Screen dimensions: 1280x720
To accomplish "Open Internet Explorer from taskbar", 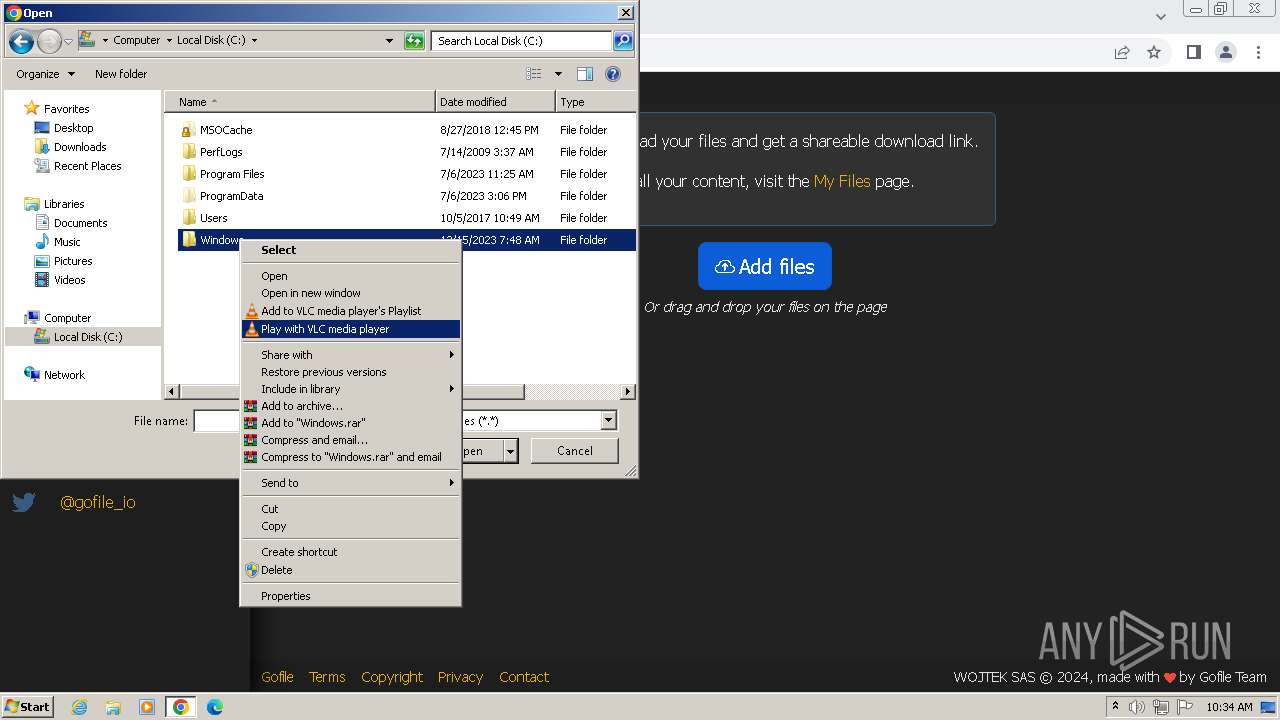I will (80, 707).
